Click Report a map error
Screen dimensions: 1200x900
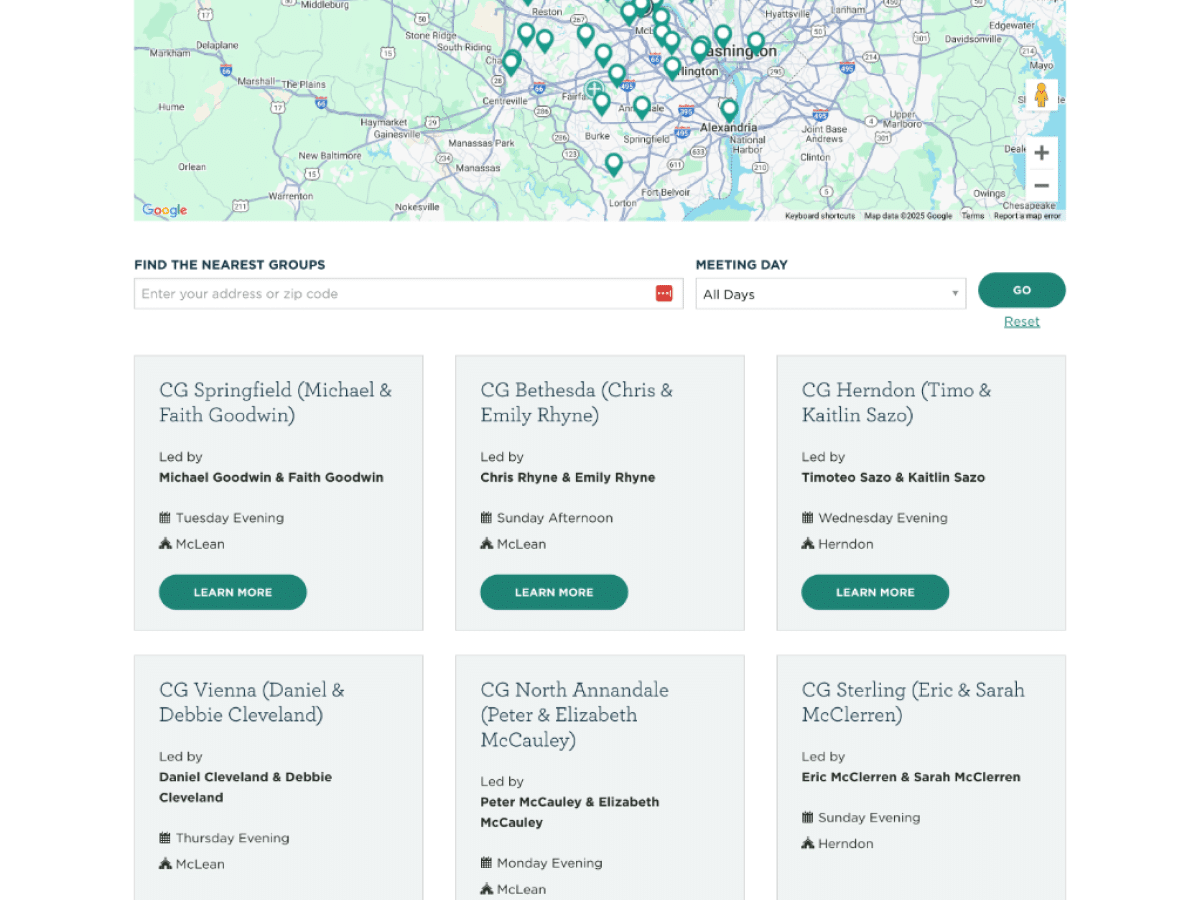(1026, 216)
